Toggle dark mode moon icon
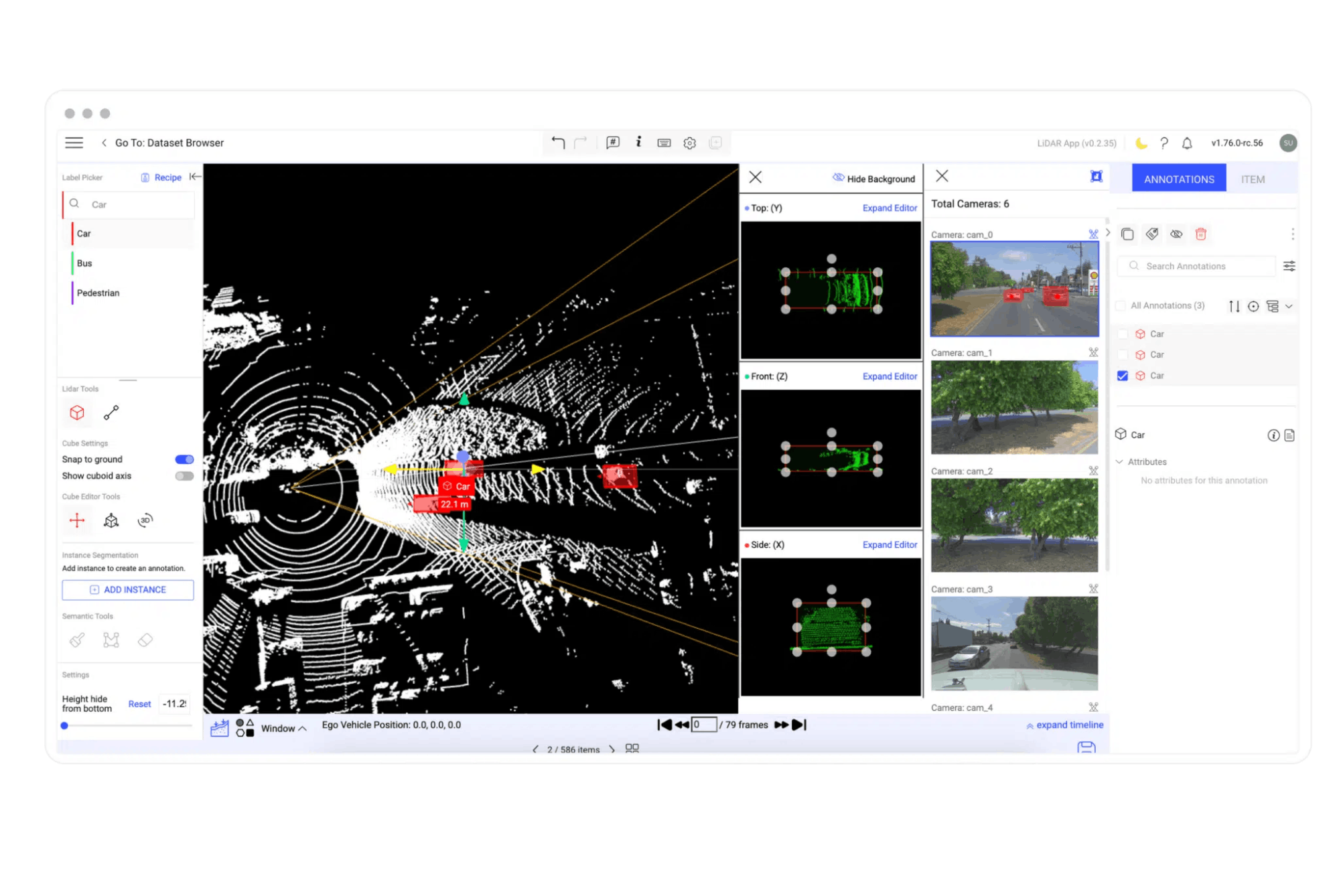Viewport: 1339px width, 896px height. pos(1141,143)
